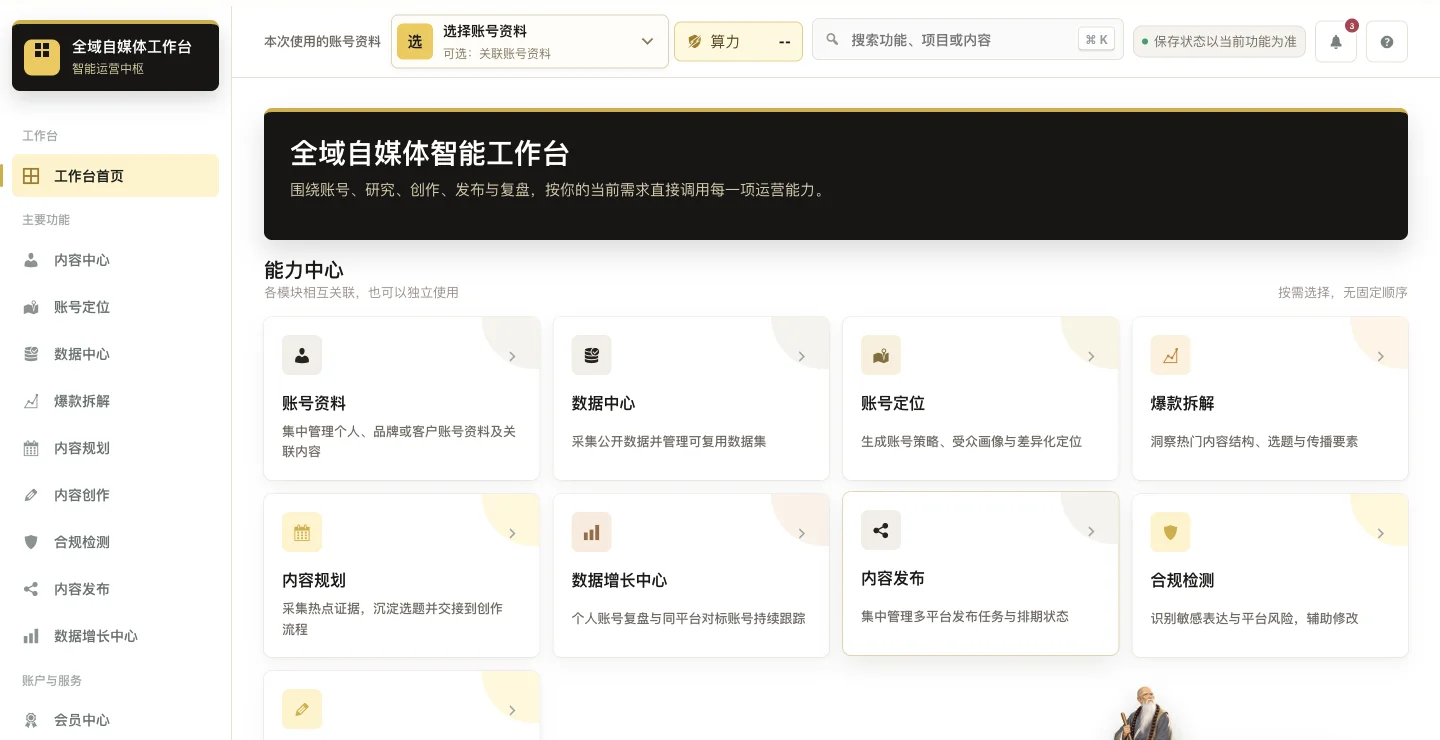This screenshot has width=1440, height=740.
Task: Open the 数据中心 card database icon
Action: pyautogui.click(x=591, y=355)
